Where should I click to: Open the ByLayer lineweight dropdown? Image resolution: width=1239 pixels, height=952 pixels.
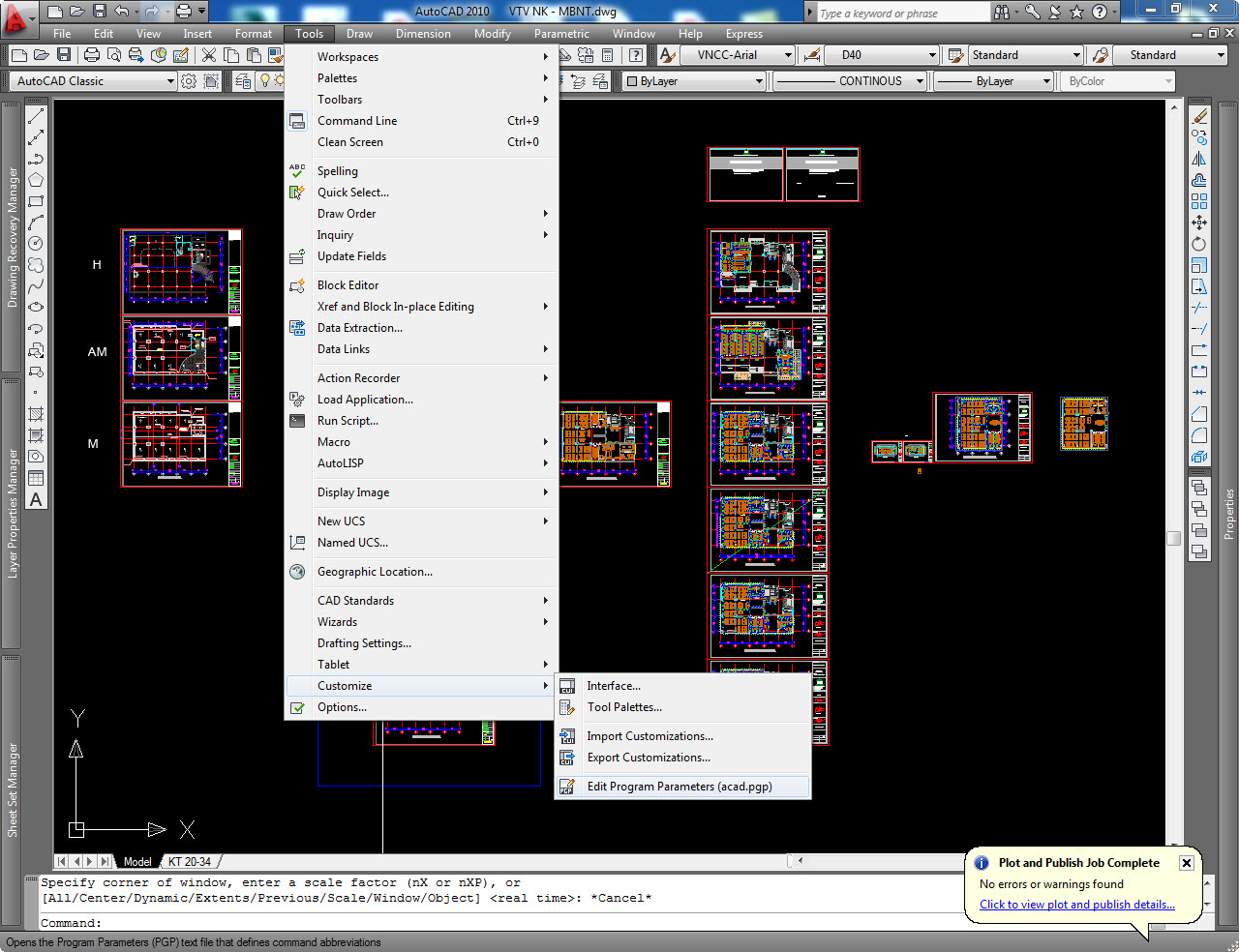tap(1046, 81)
